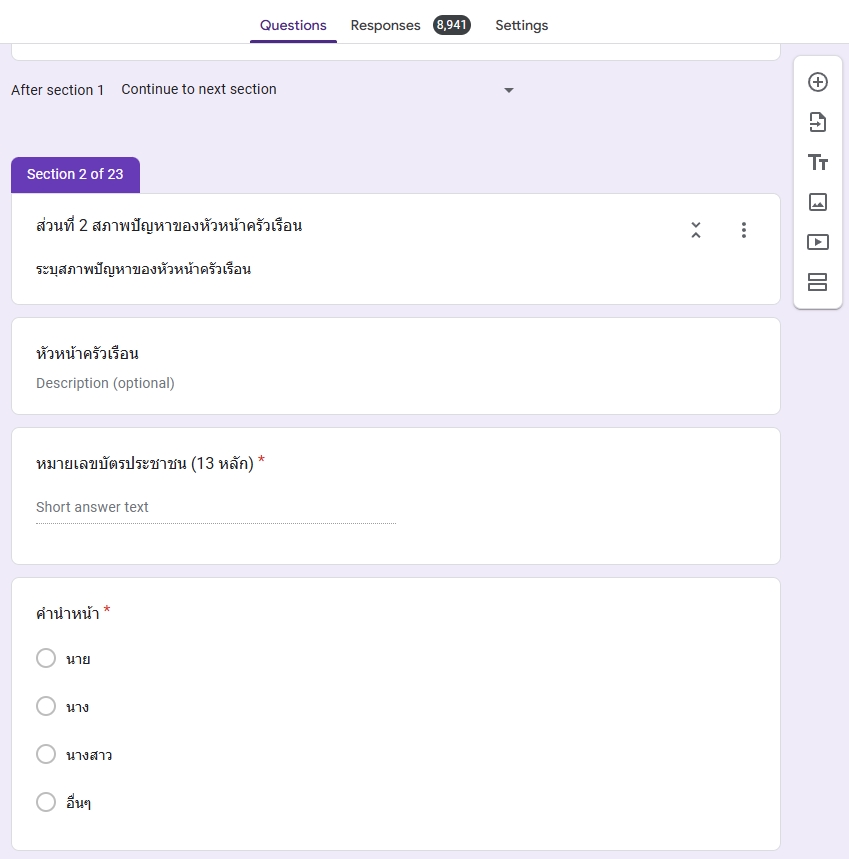
Task: Click the Add image icon
Action: click(817, 202)
